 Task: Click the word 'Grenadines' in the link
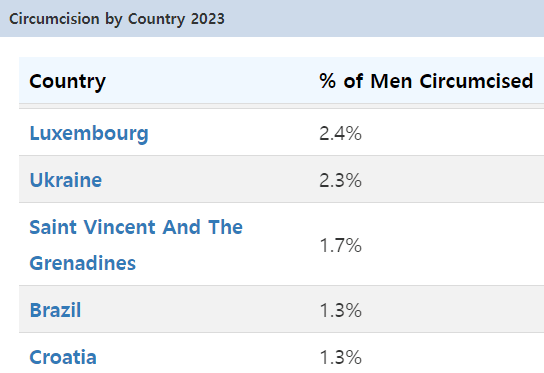click(x=83, y=263)
